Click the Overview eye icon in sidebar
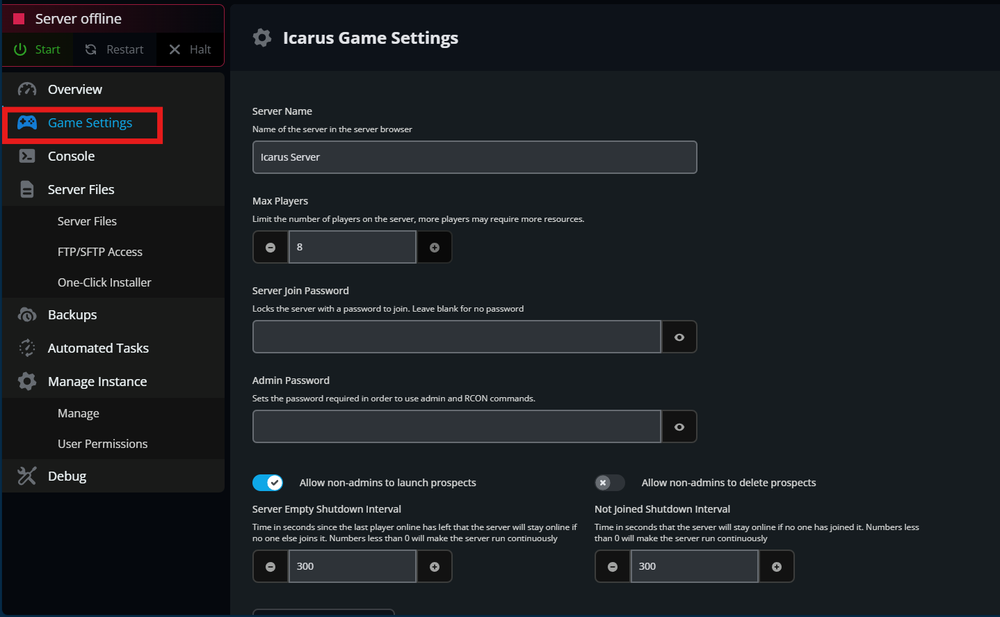 [28, 89]
